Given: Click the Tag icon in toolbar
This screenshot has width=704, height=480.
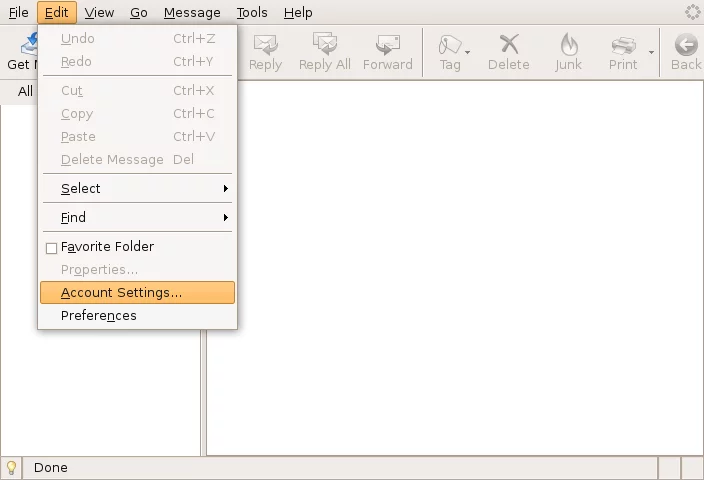Looking at the screenshot, I should (450, 44).
